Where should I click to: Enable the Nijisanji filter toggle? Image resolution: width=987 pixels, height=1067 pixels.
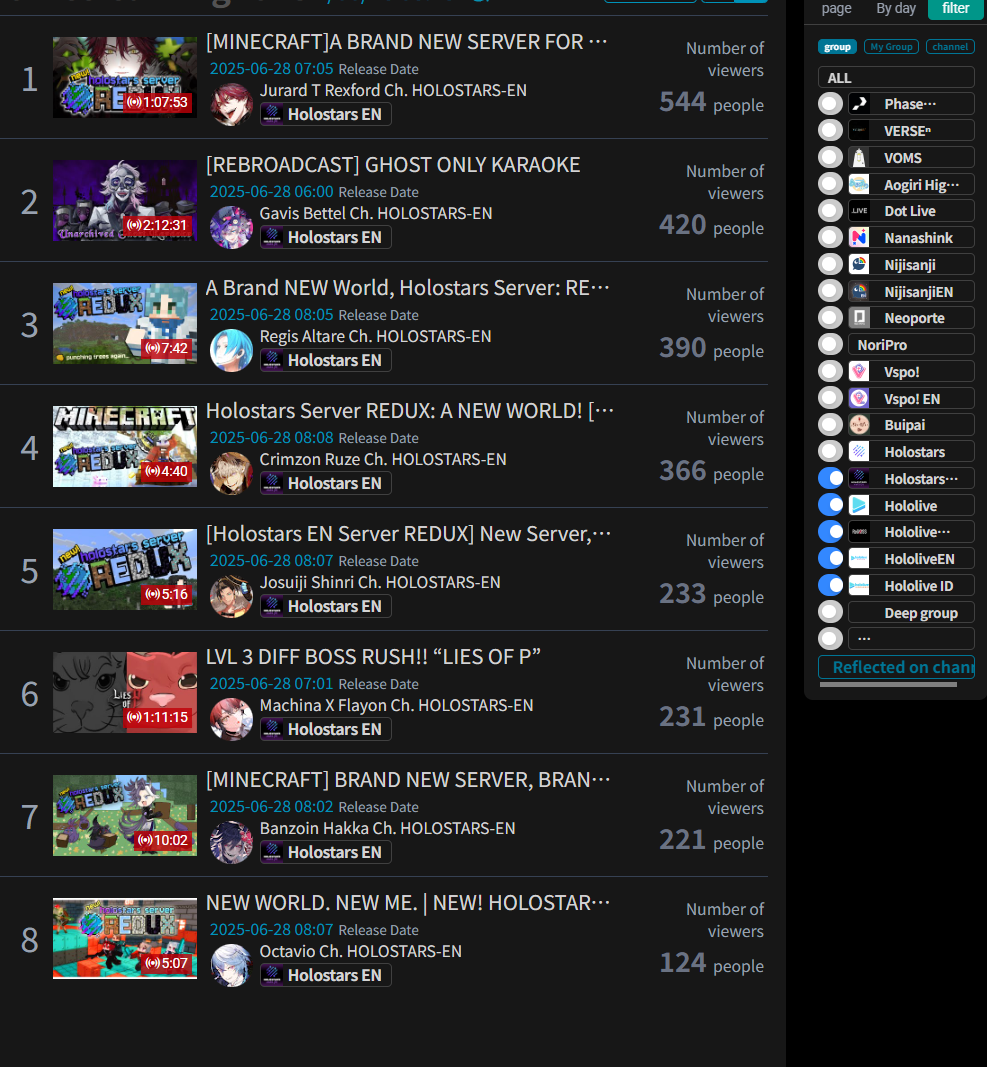830,264
